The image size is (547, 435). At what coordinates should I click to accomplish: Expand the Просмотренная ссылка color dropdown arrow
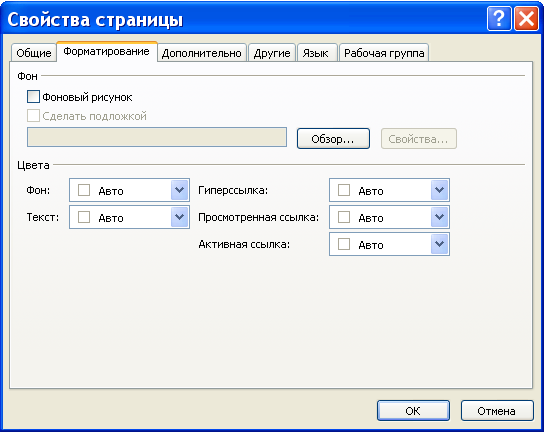click(439, 217)
